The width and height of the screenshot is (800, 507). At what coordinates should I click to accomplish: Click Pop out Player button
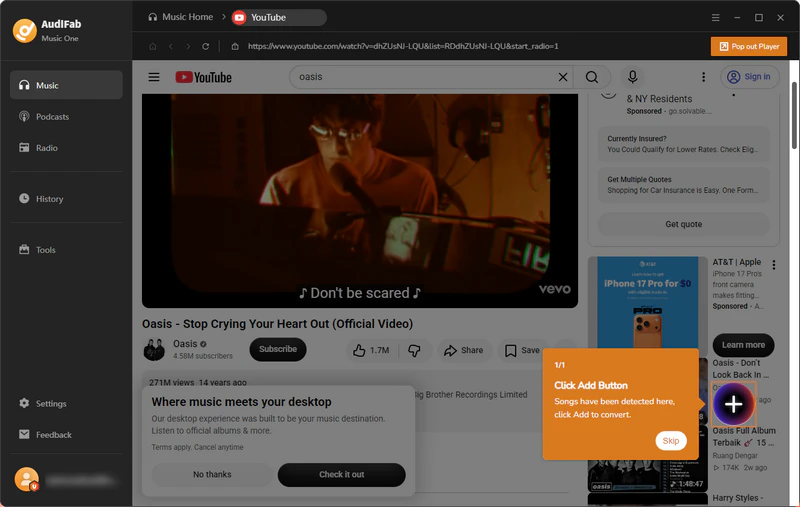[x=748, y=46]
